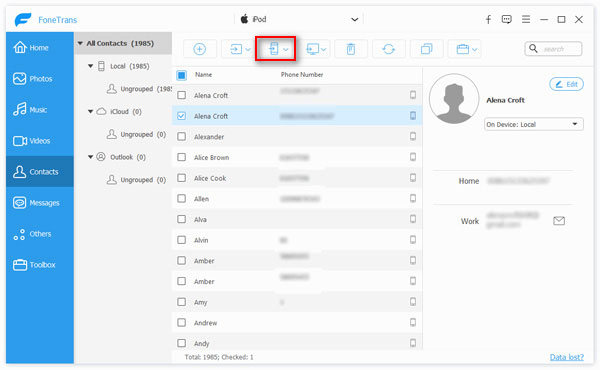
Task: Open the Facebook icon in title bar
Action: click(x=488, y=20)
